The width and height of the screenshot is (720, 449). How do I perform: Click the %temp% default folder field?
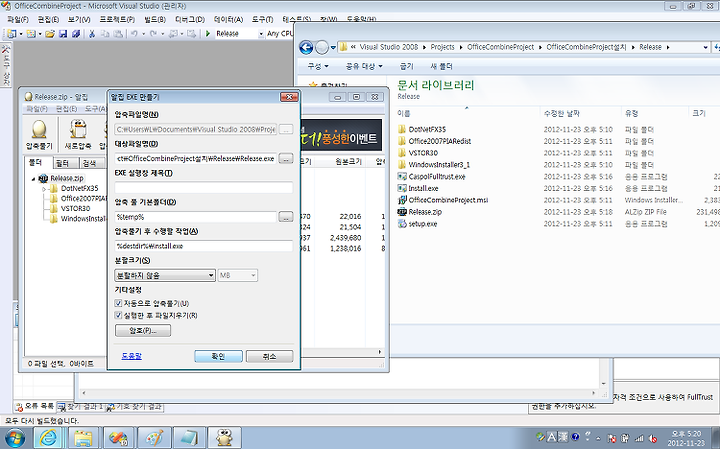(x=196, y=217)
